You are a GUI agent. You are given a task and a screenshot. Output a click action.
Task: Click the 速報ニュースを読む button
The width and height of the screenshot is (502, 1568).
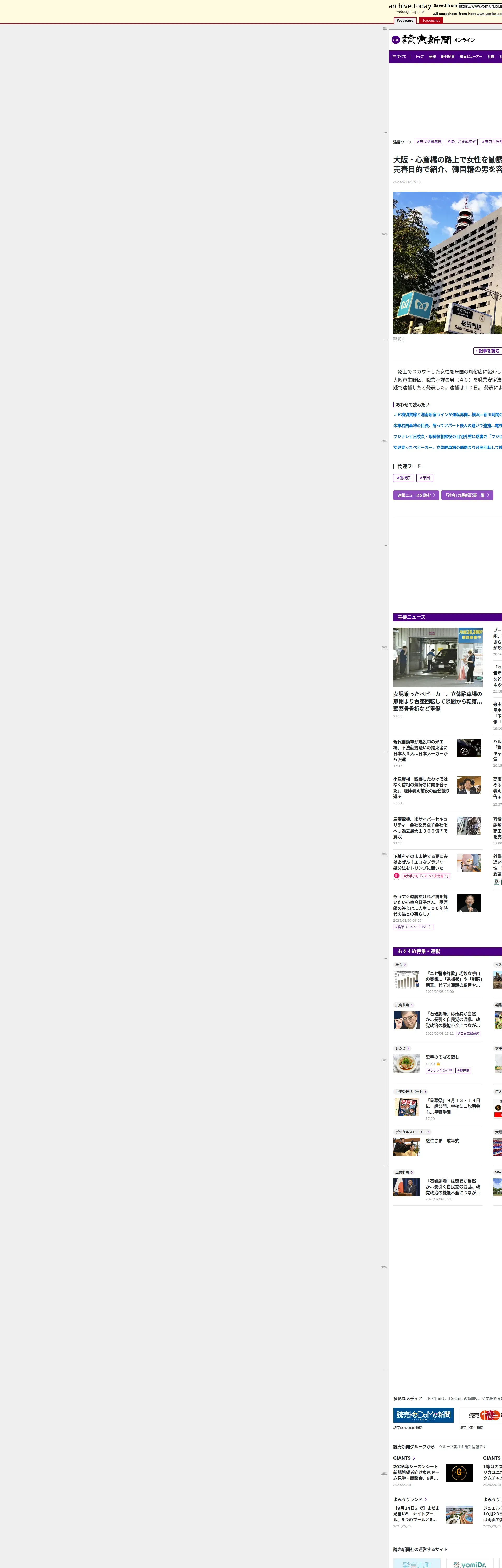pos(416,495)
